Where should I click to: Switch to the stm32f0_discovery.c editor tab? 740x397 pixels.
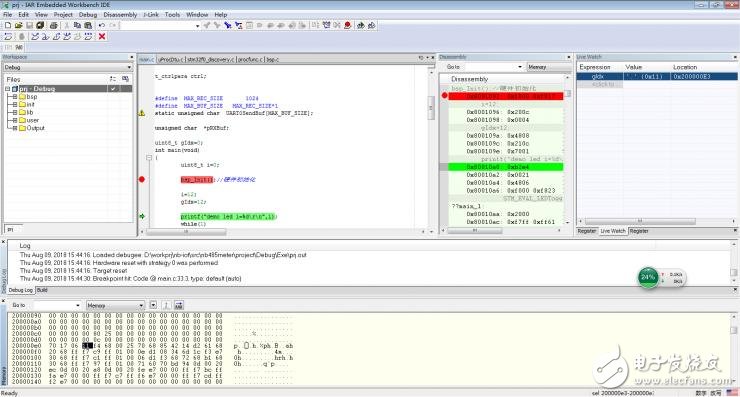point(210,59)
